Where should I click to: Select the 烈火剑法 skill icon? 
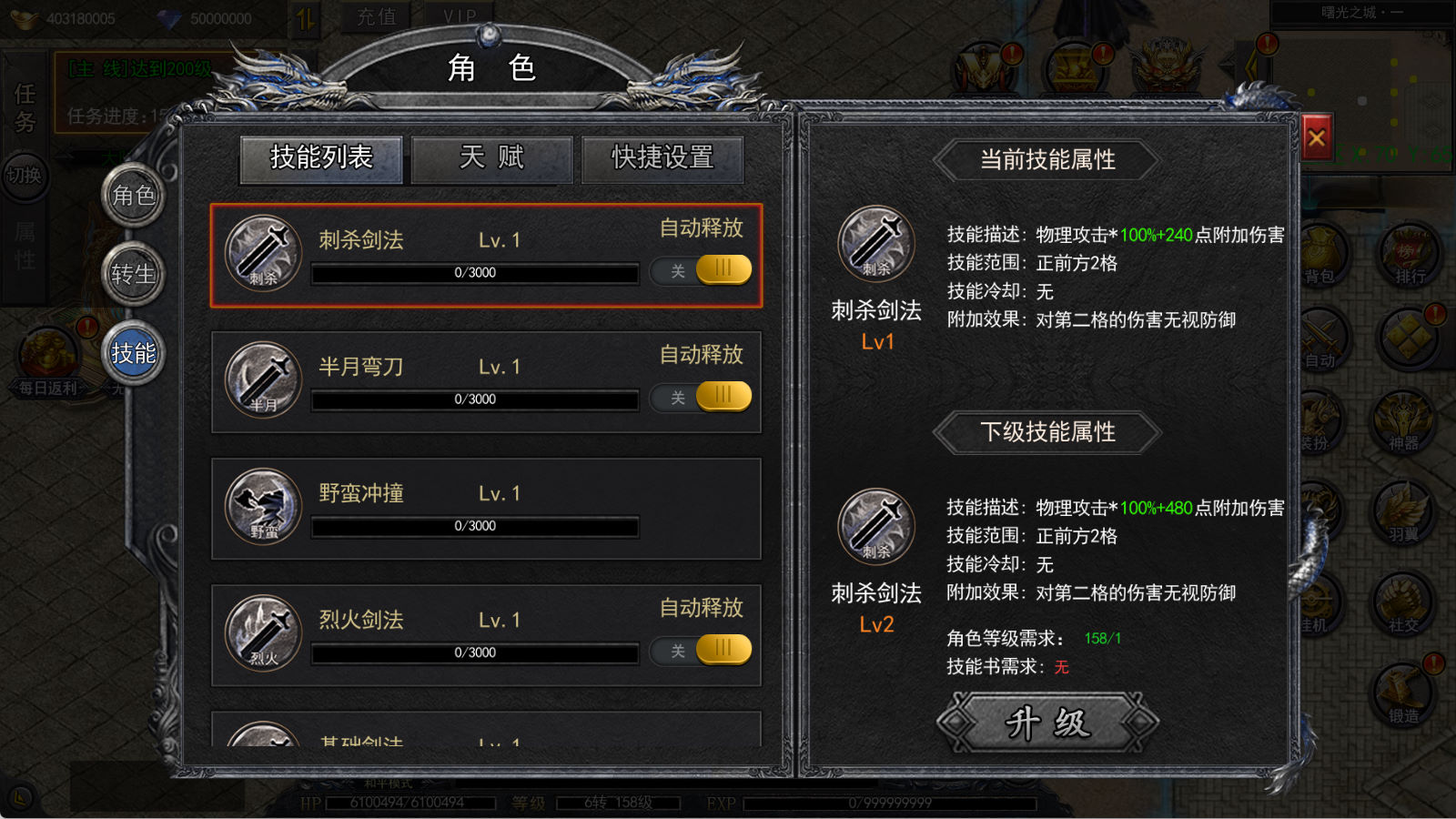(264, 632)
